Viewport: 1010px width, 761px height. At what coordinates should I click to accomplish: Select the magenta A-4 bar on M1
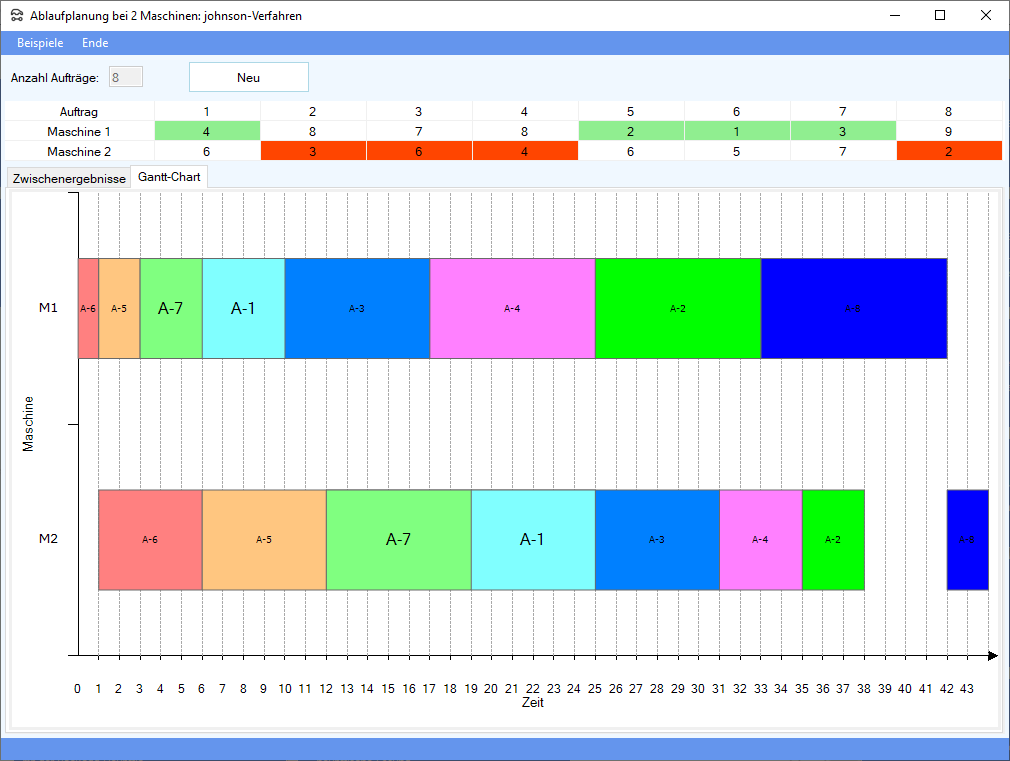coord(512,308)
